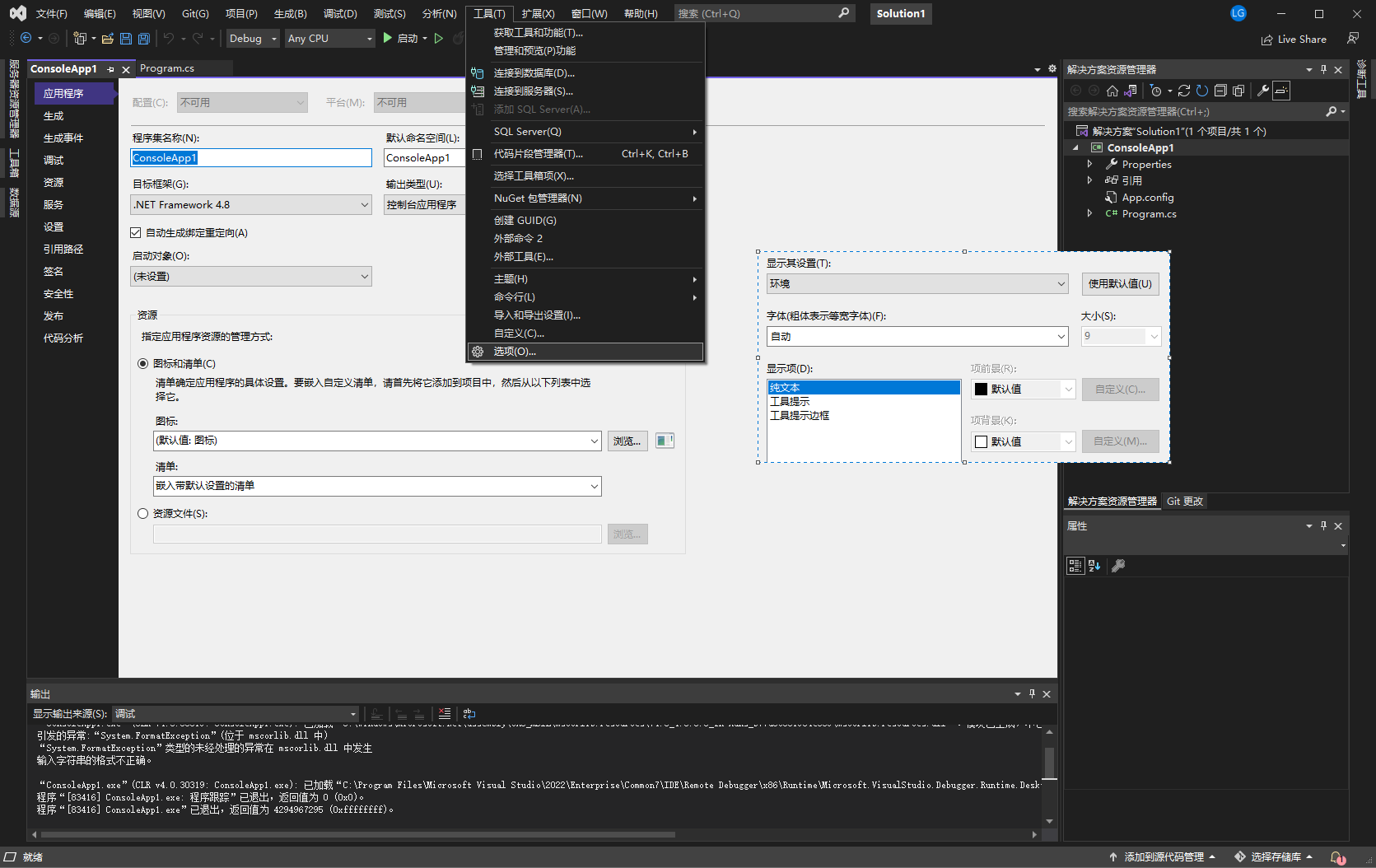Open the 图标 (默认值: 图标) dropdown
Image resolution: width=1376 pixels, height=868 pixels.
[377, 441]
